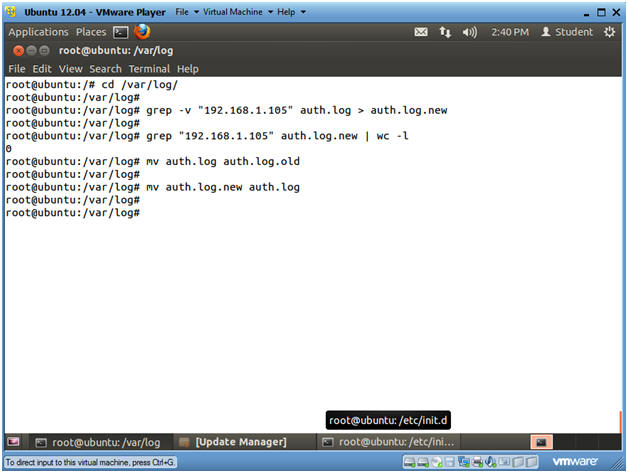This screenshot has width=628, height=473.
Task: Click the last empty terminal prompt line
Action: tap(72, 213)
